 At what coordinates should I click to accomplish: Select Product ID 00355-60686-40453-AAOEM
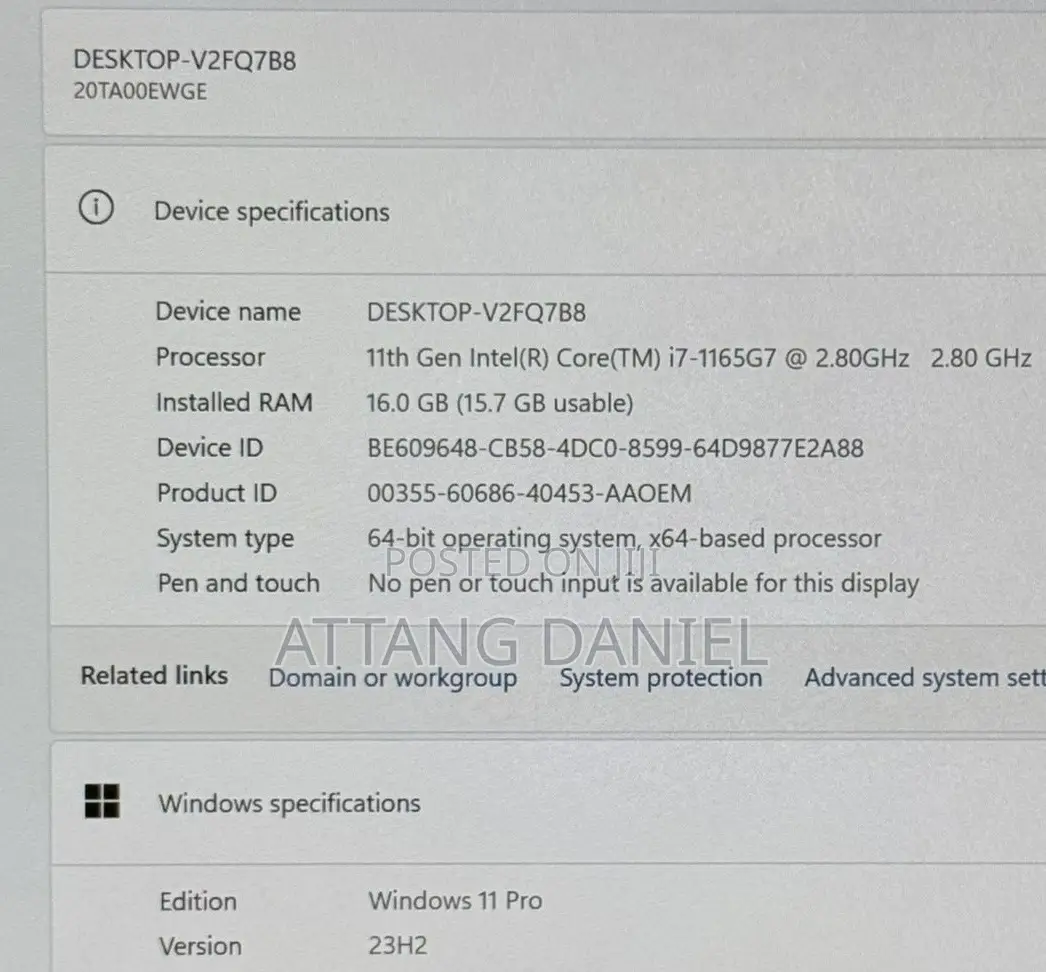tap(530, 494)
